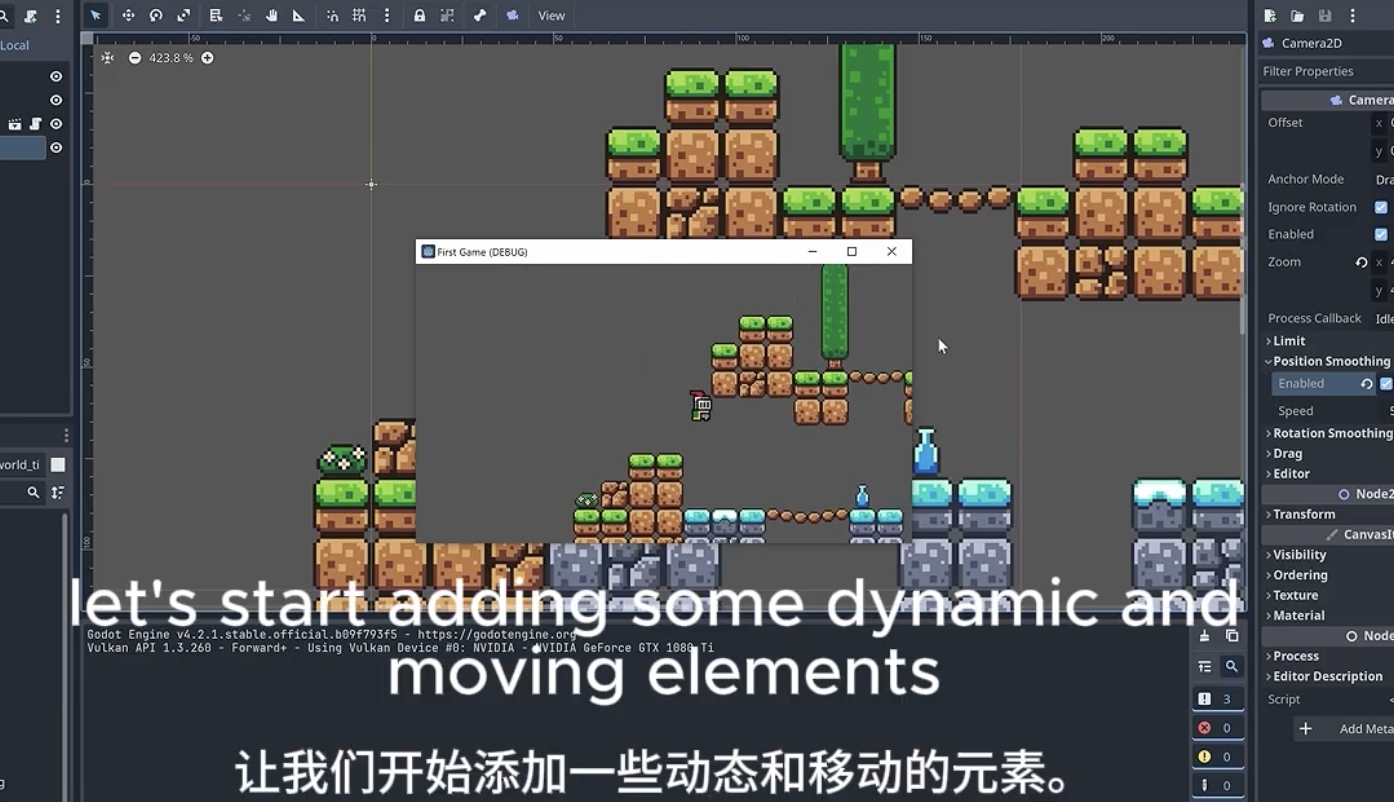Zoom in with the plus button
1394x802 pixels.
pos(207,58)
